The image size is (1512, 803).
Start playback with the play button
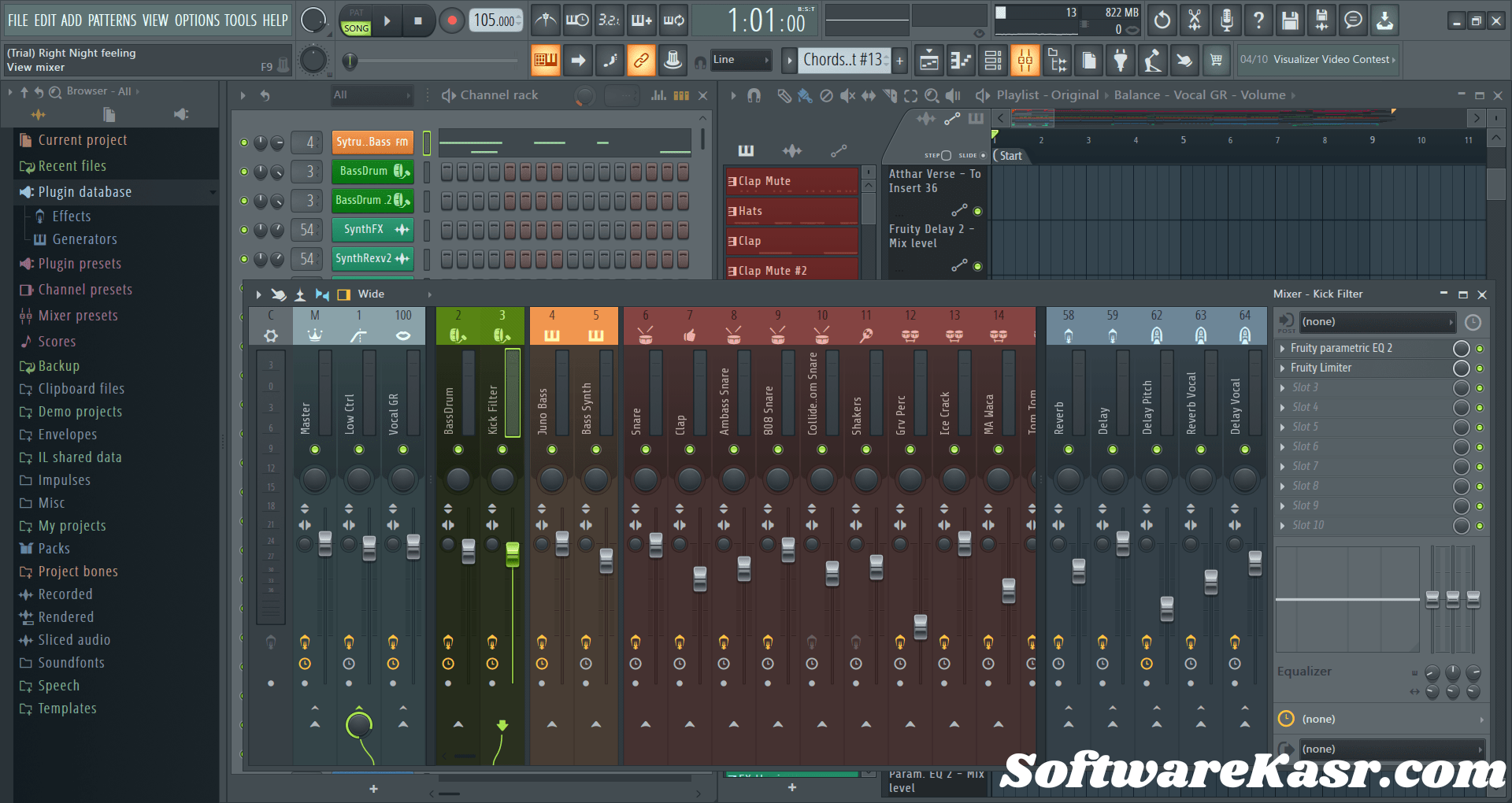pos(387,21)
